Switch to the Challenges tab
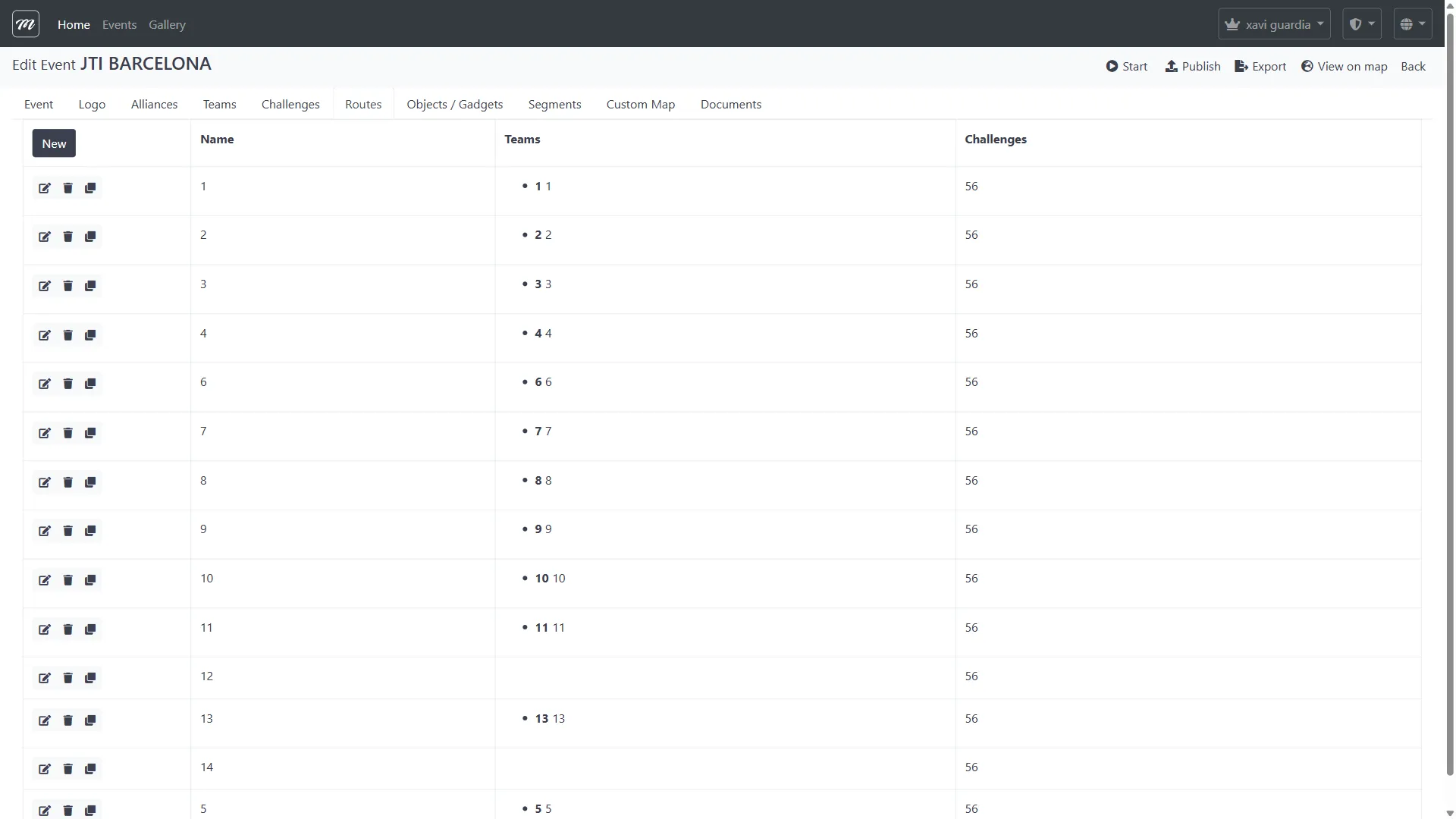This screenshot has width=1456, height=819. [290, 105]
